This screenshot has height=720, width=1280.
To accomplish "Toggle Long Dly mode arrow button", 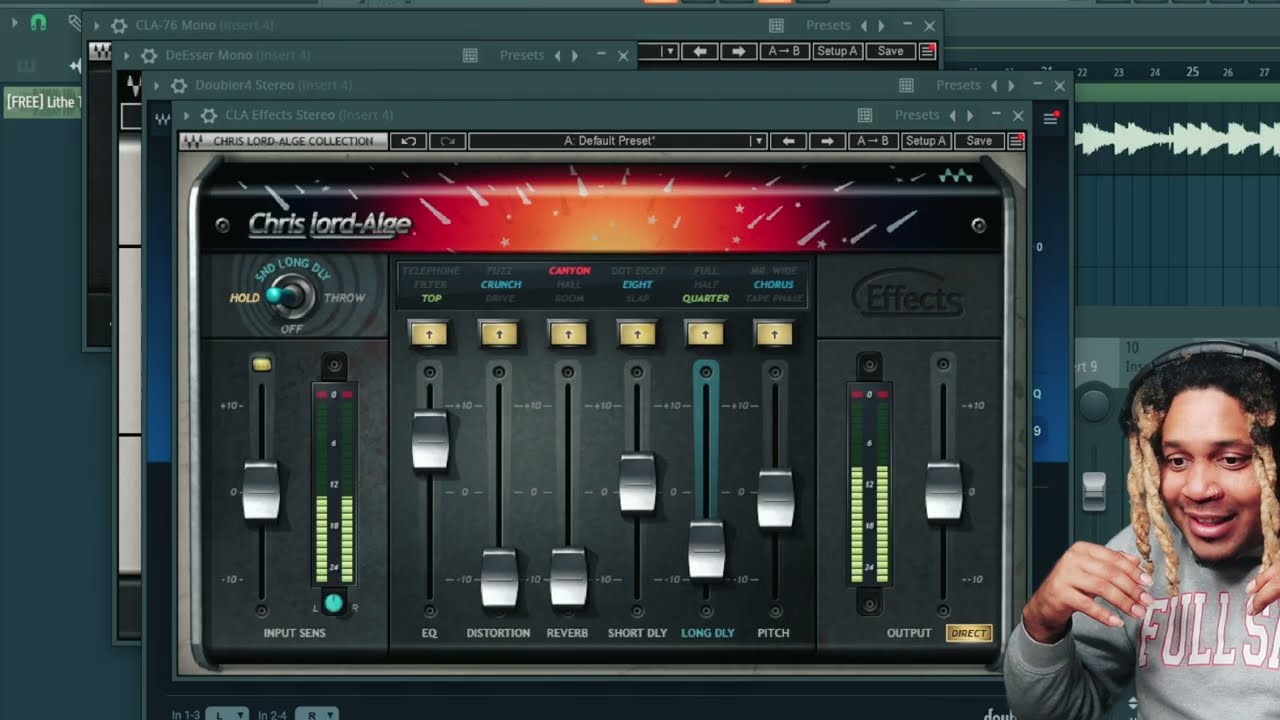I will pos(705,335).
